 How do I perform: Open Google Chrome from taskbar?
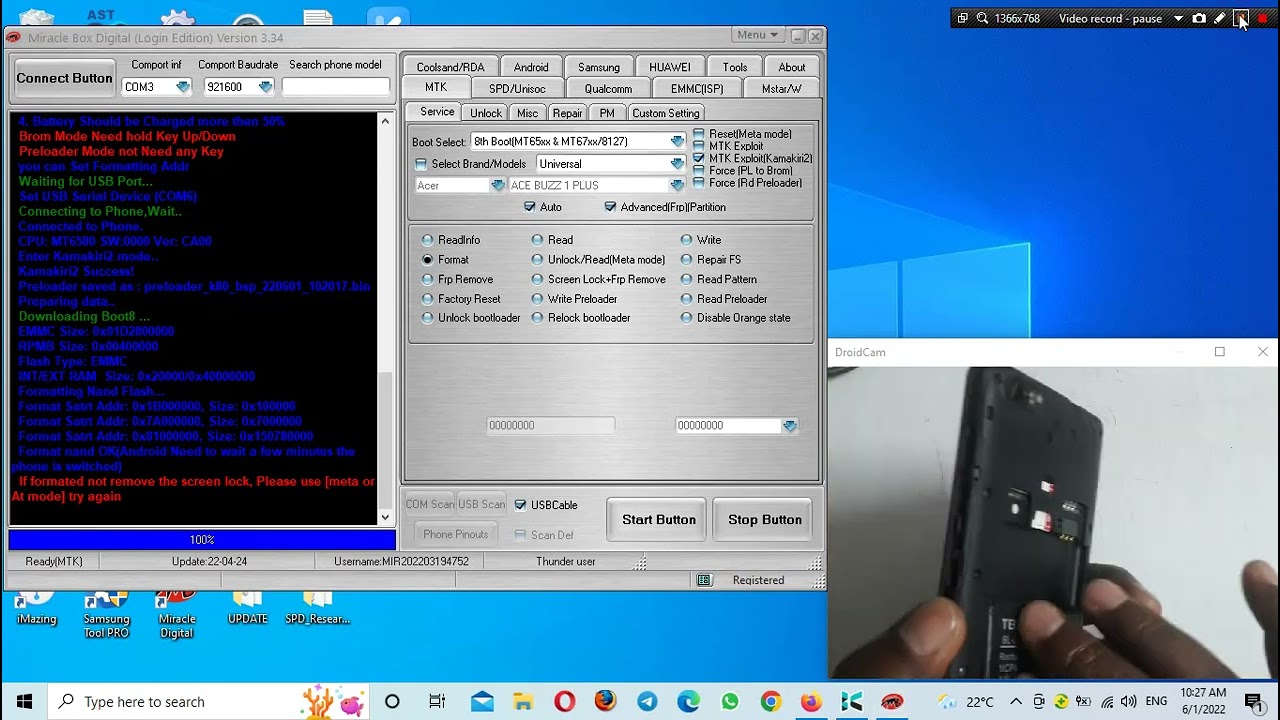point(770,701)
